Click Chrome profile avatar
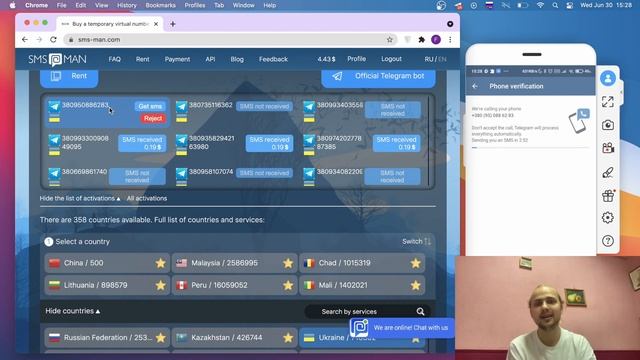 coord(436,40)
